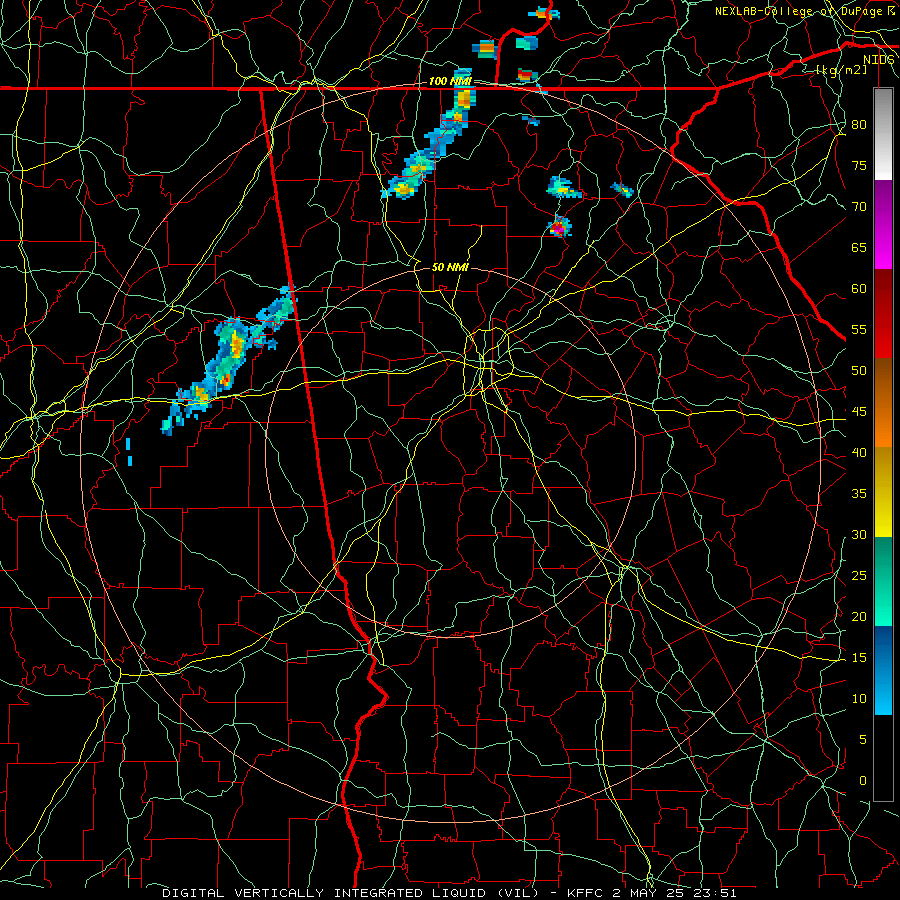Pick the brown-orange segment of color bar
Screen dimensions: 900x900
pyautogui.click(x=883, y=402)
